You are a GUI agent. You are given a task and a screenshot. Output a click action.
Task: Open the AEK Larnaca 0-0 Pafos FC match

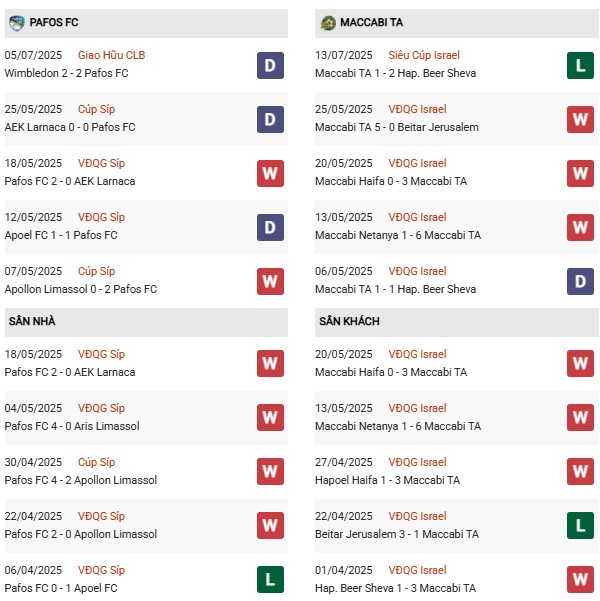click(70, 127)
